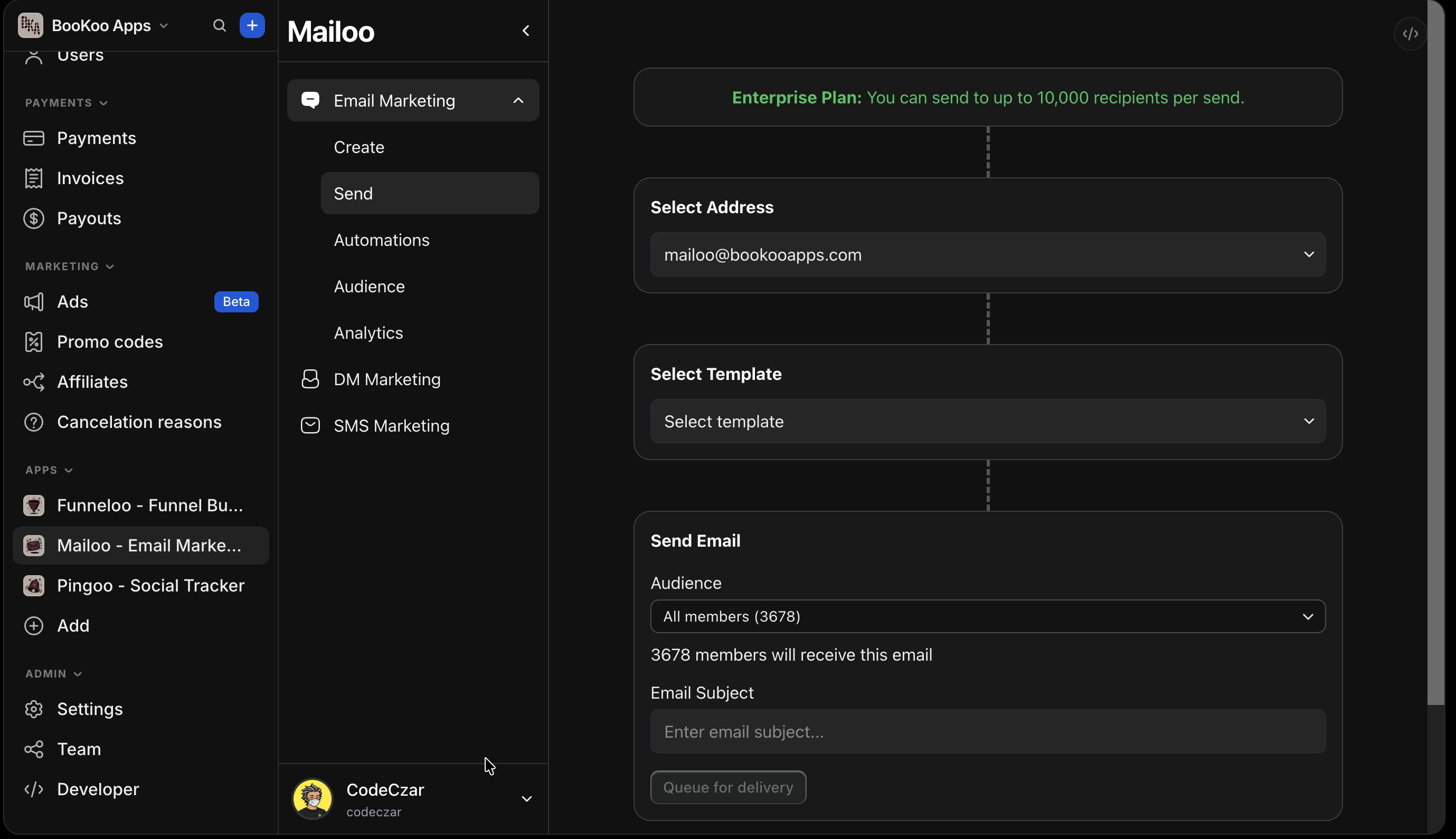Open the Select template dropdown
This screenshot has height=839, width=1456.
987,421
